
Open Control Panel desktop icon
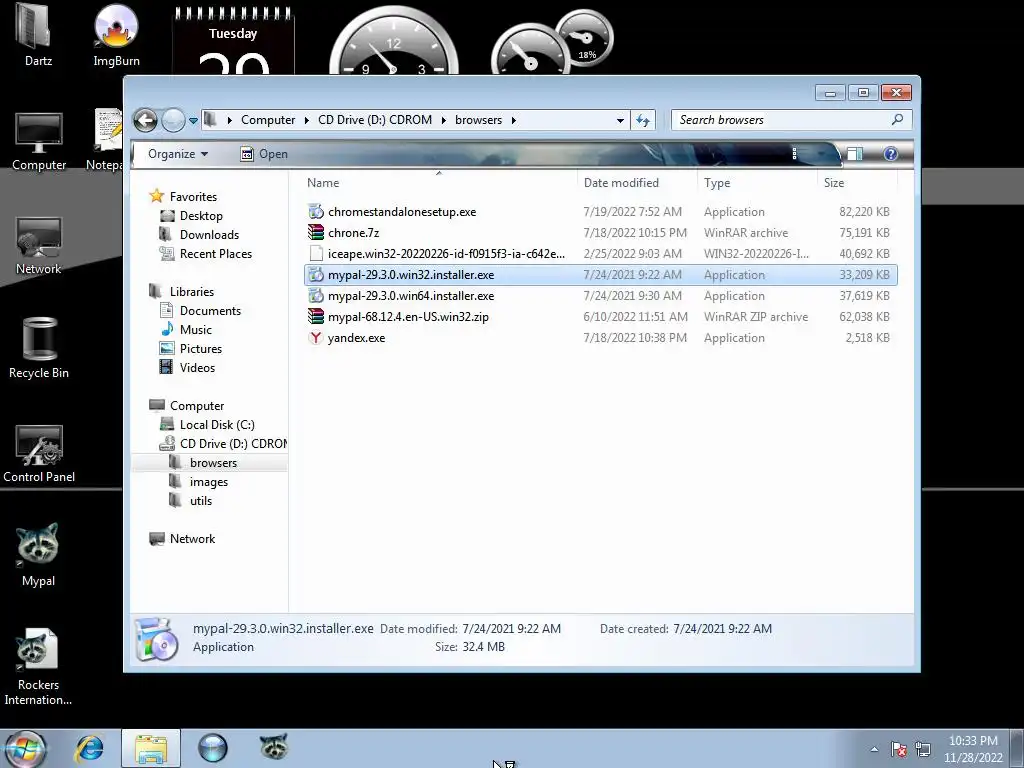(39, 454)
